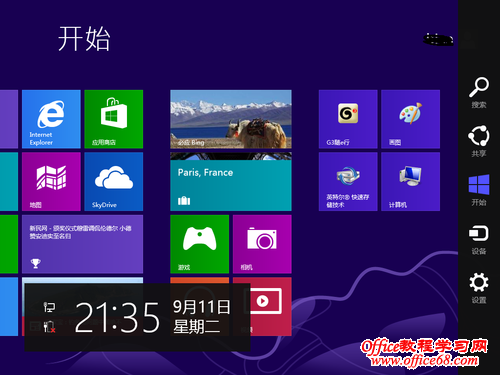Image resolution: width=500 pixels, height=375 pixels.
Task: Click the Share charm
Action: point(479,141)
